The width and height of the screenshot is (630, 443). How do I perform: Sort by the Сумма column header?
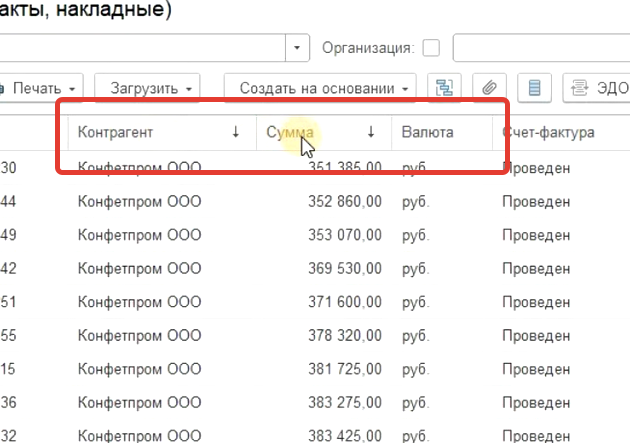tap(324, 132)
